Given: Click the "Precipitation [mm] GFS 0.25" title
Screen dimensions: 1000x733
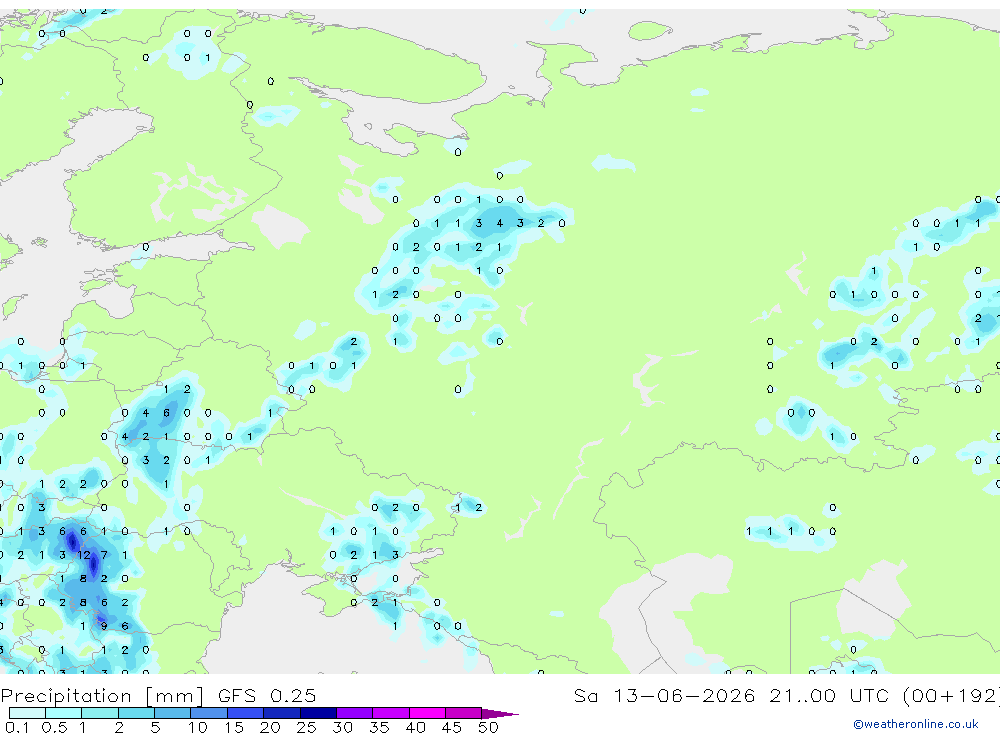Looking at the screenshot, I should click(x=158, y=696).
